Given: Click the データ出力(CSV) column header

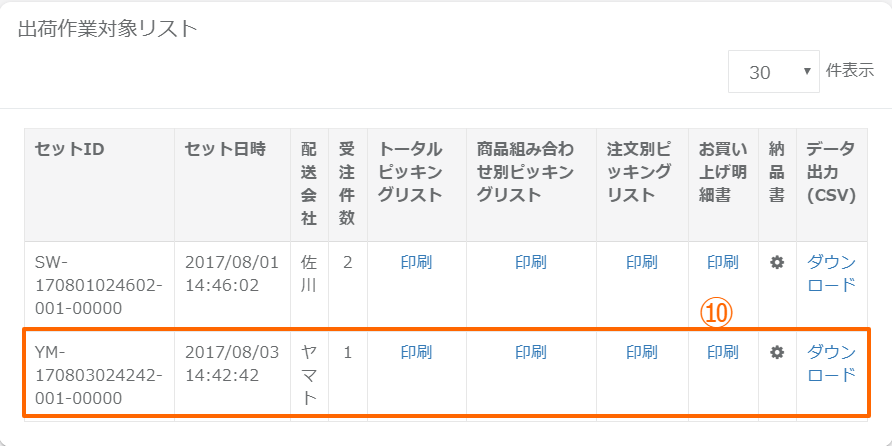Looking at the screenshot, I should point(831,172).
